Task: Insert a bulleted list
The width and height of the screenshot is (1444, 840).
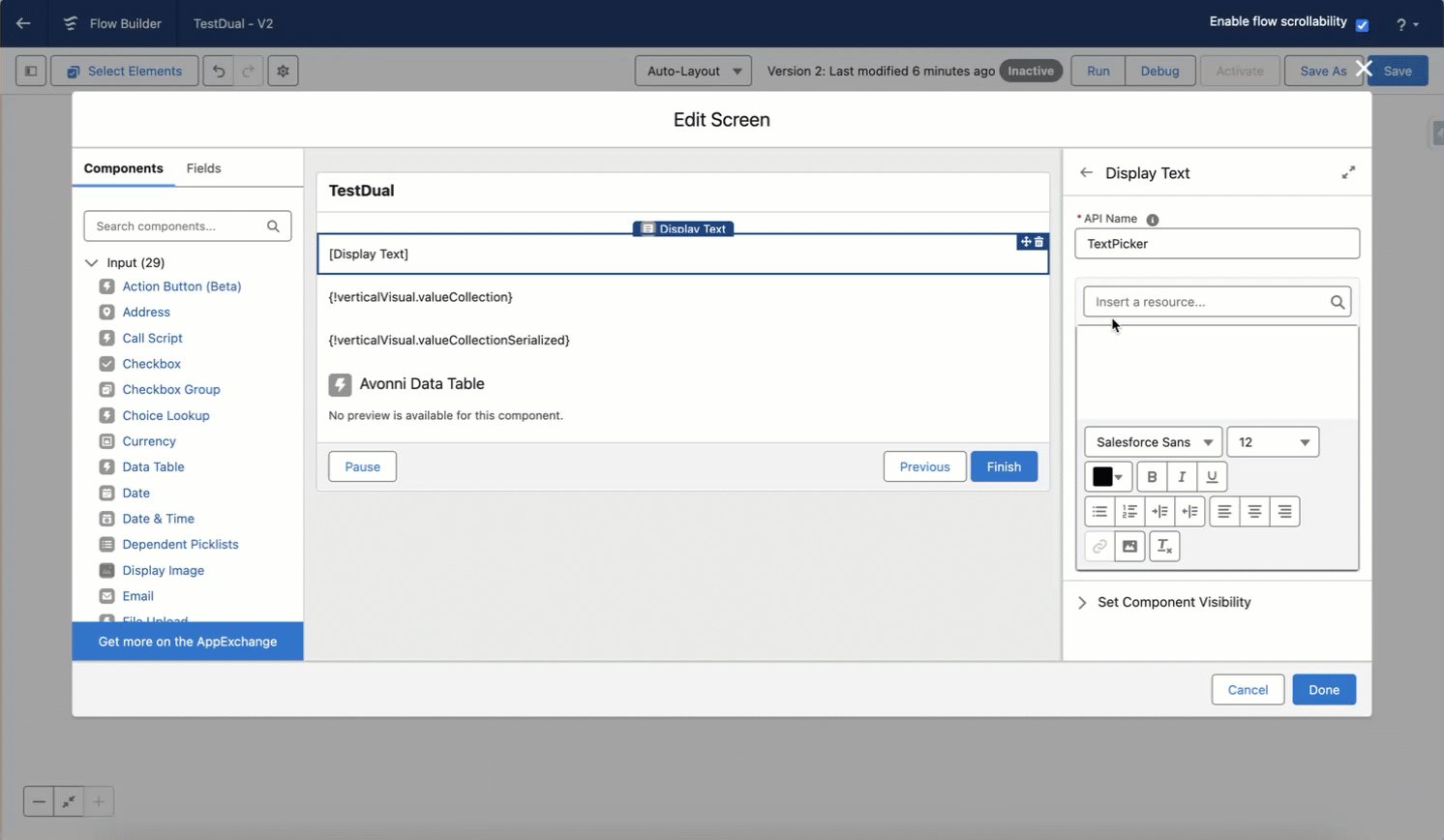Action: point(1099,512)
